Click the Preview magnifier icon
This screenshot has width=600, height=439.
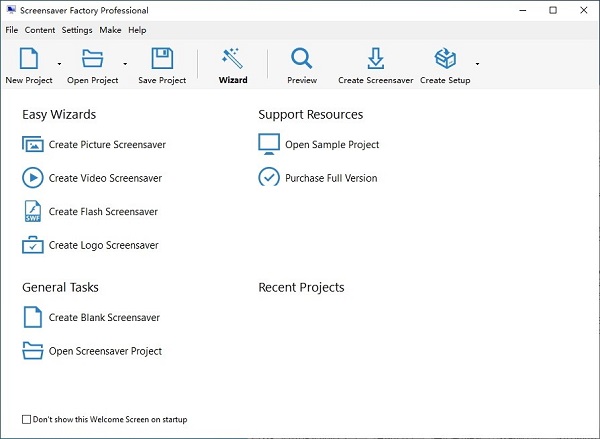tap(302, 59)
